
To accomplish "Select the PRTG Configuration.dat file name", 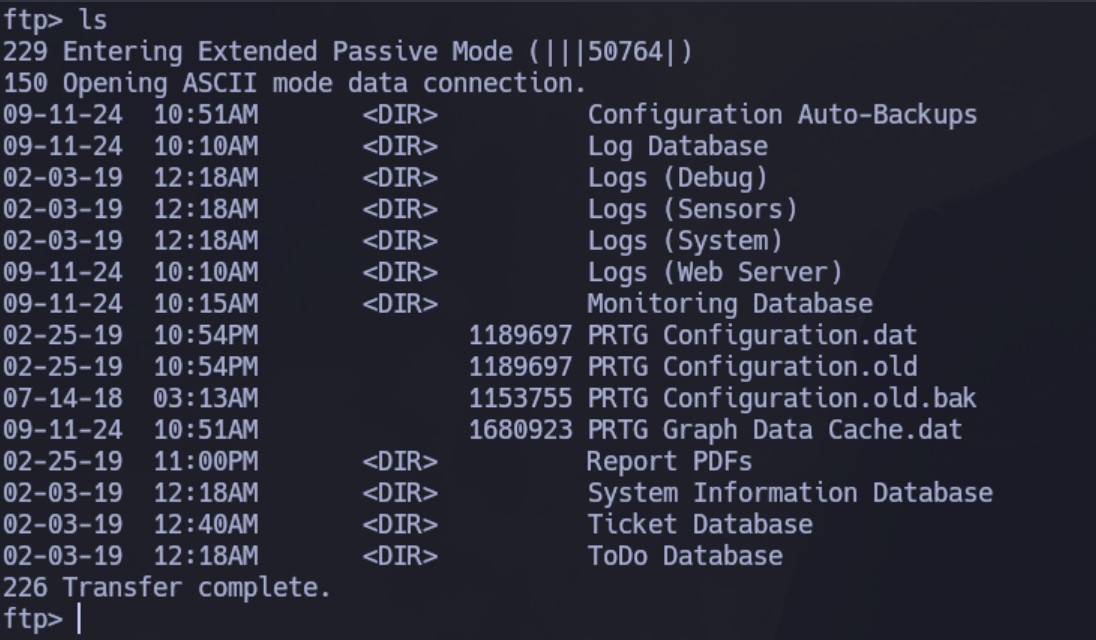I will (752, 335).
